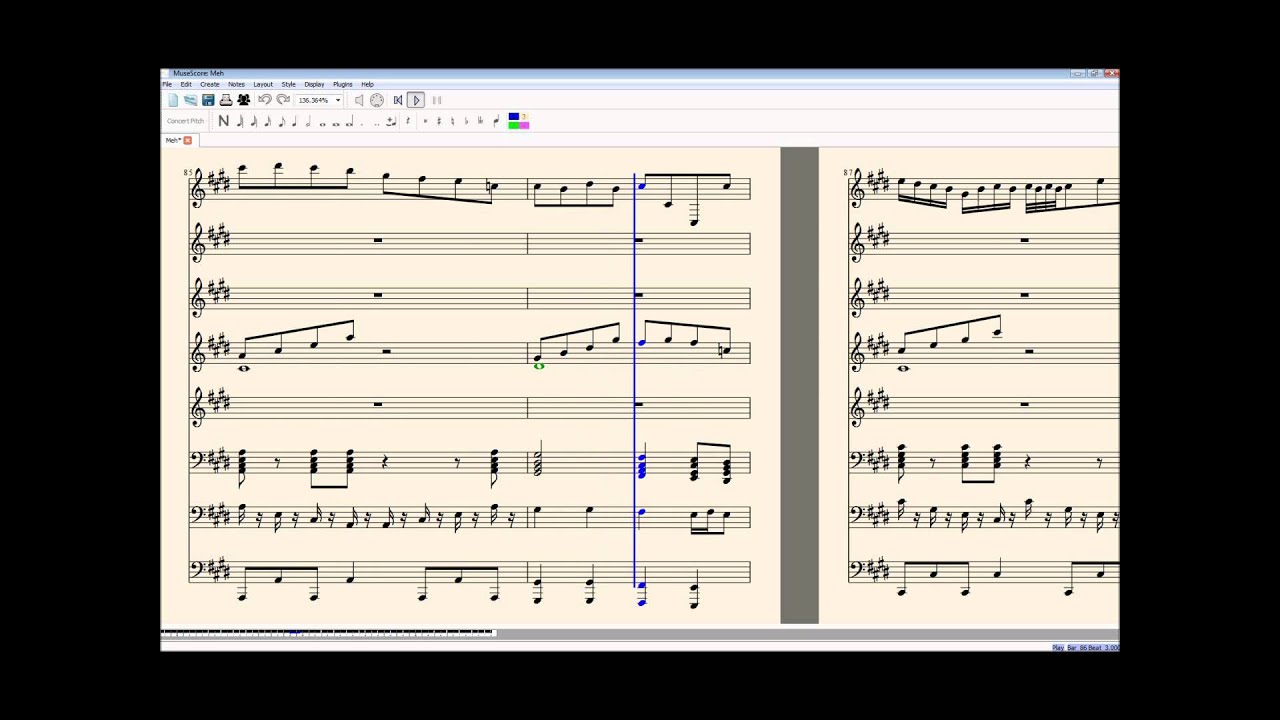Click the MuseScore Connect community icon
Image resolution: width=1280 pixels, height=720 pixels.
244,100
